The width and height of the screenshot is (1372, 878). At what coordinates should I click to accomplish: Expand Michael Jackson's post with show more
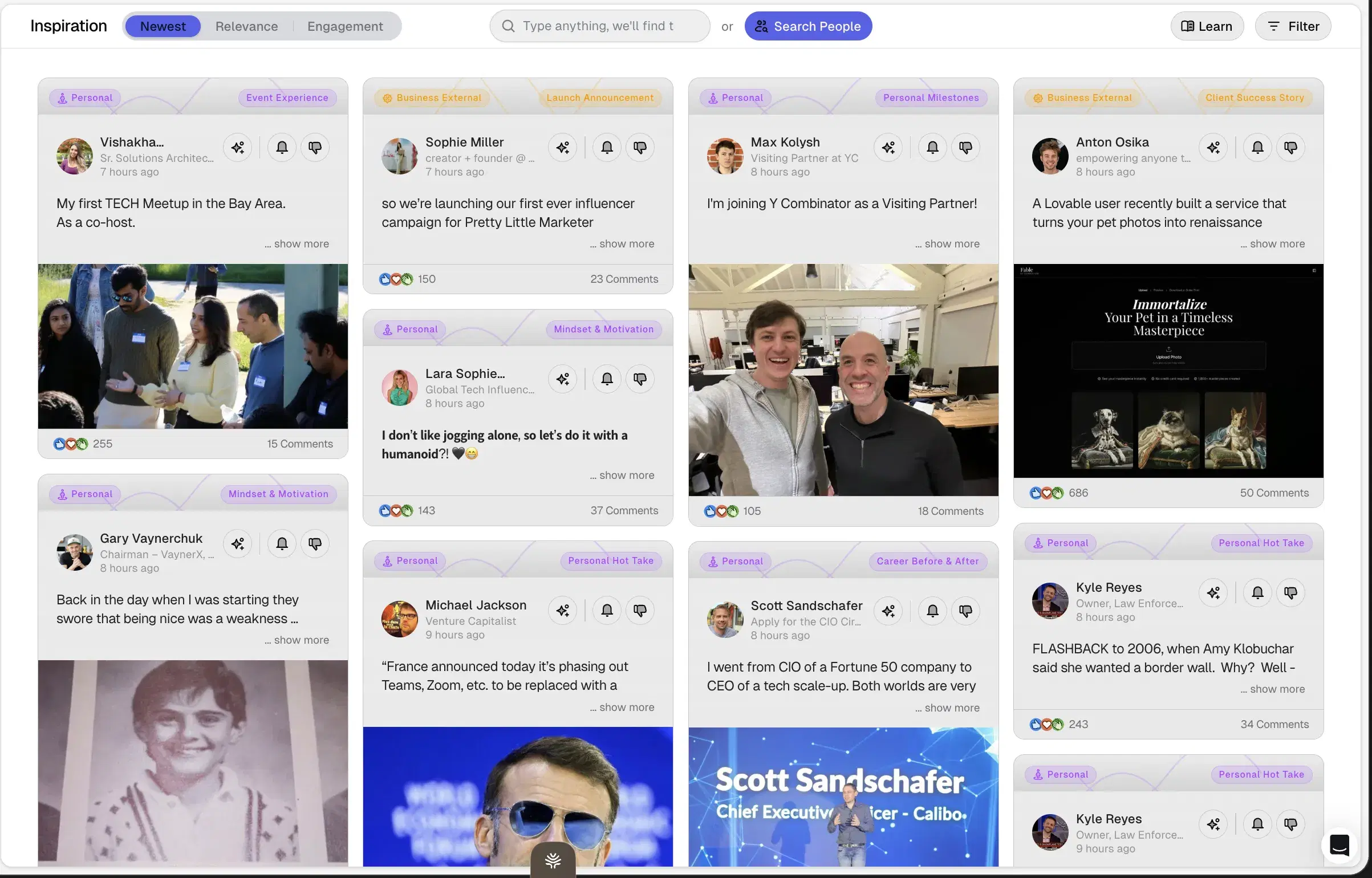point(622,708)
